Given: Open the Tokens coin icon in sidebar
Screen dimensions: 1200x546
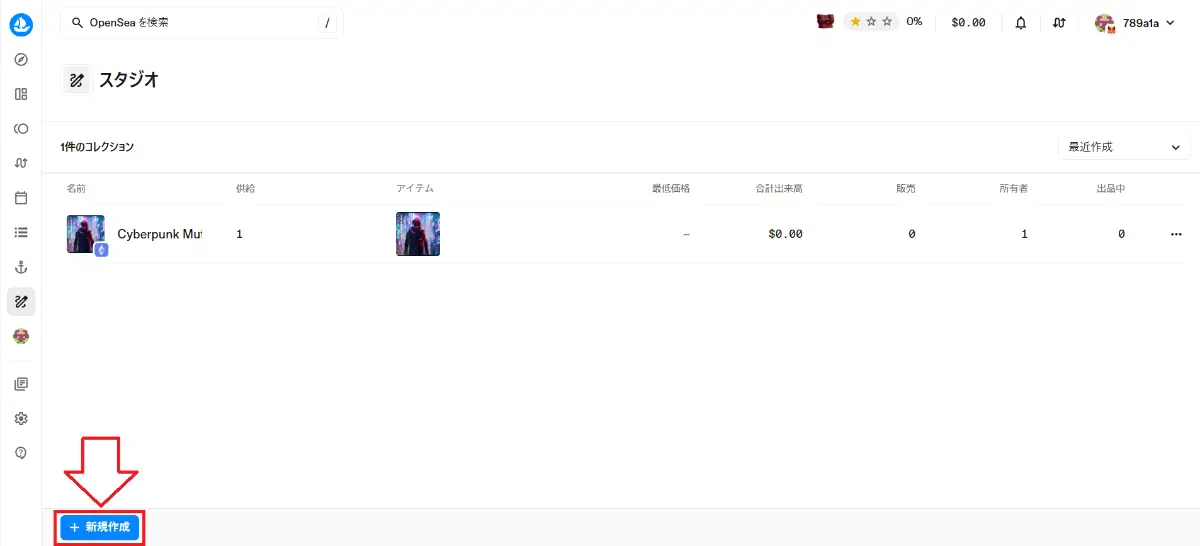Looking at the screenshot, I should tap(21, 129).
